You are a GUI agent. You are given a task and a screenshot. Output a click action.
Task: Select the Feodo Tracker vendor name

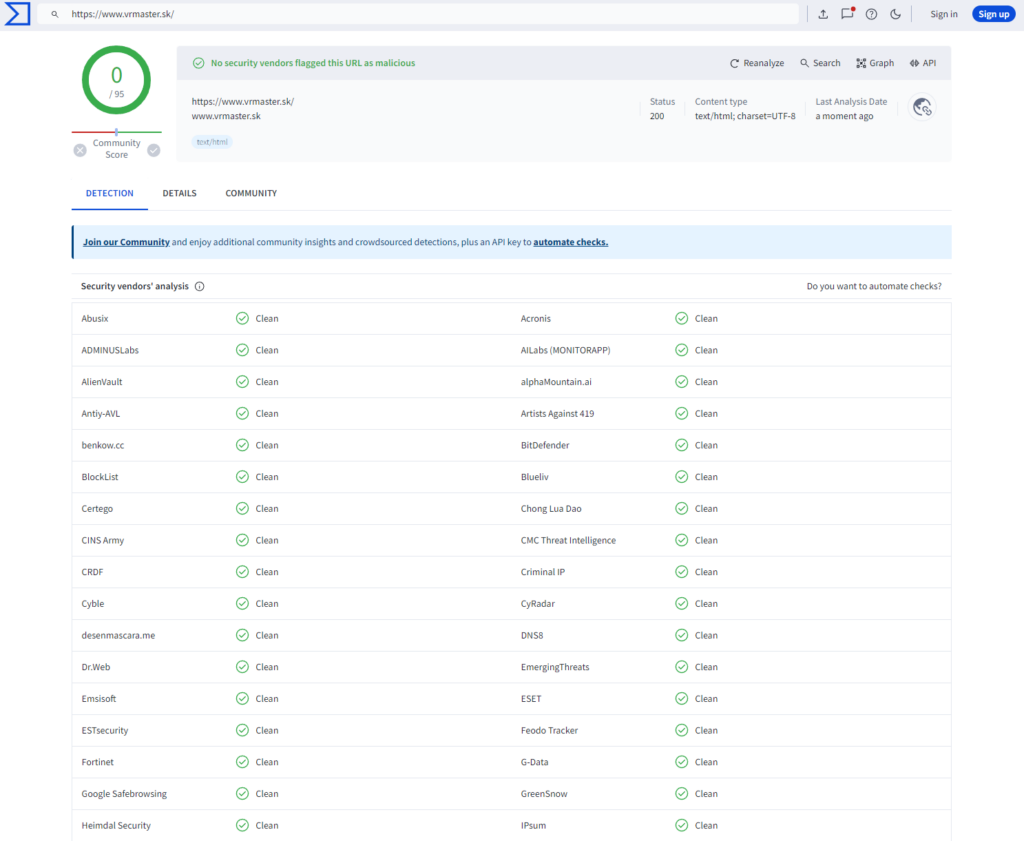(549, 731)
